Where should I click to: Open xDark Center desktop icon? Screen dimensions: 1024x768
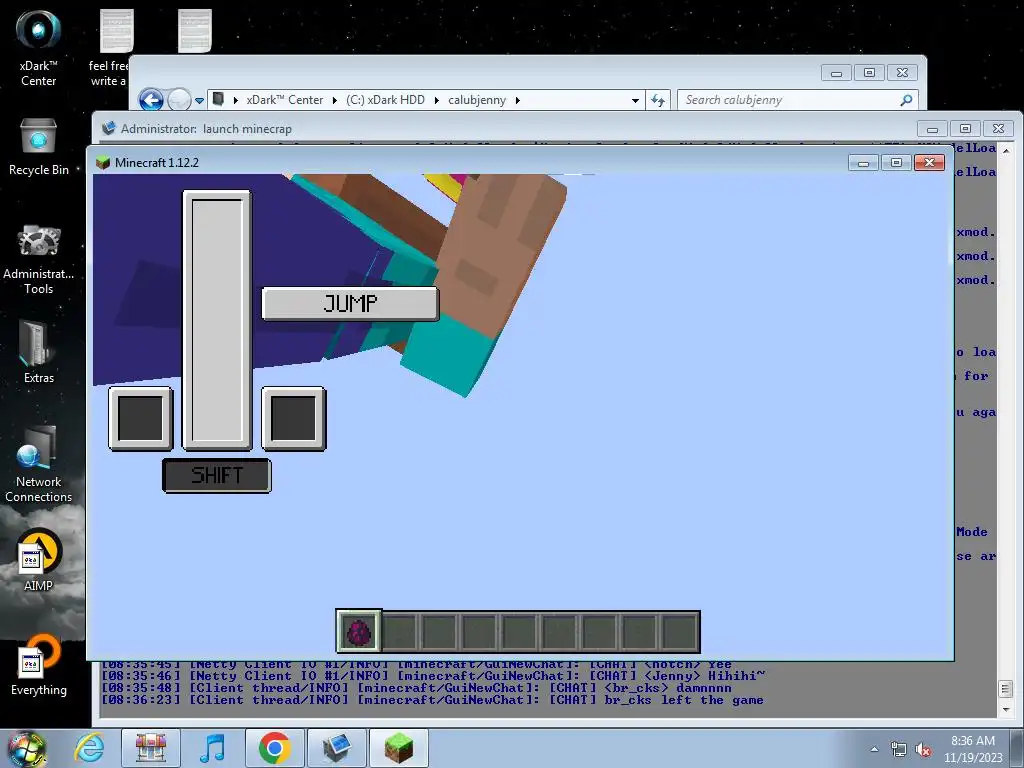(39, 49)
